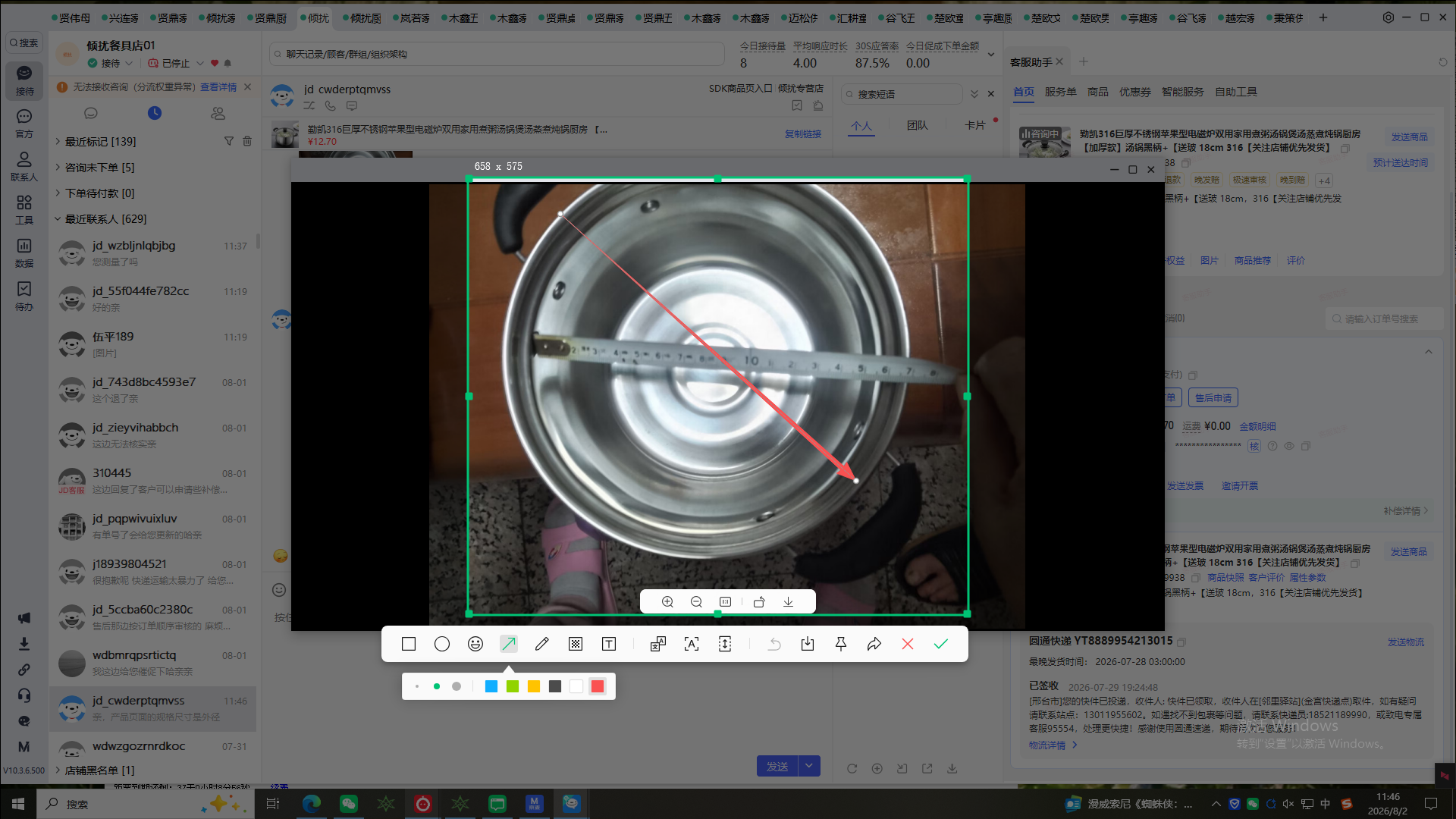Open the 物流详情 link
The height and width of the screenshot is (819, 1456).
click(x=1052, y=745)
